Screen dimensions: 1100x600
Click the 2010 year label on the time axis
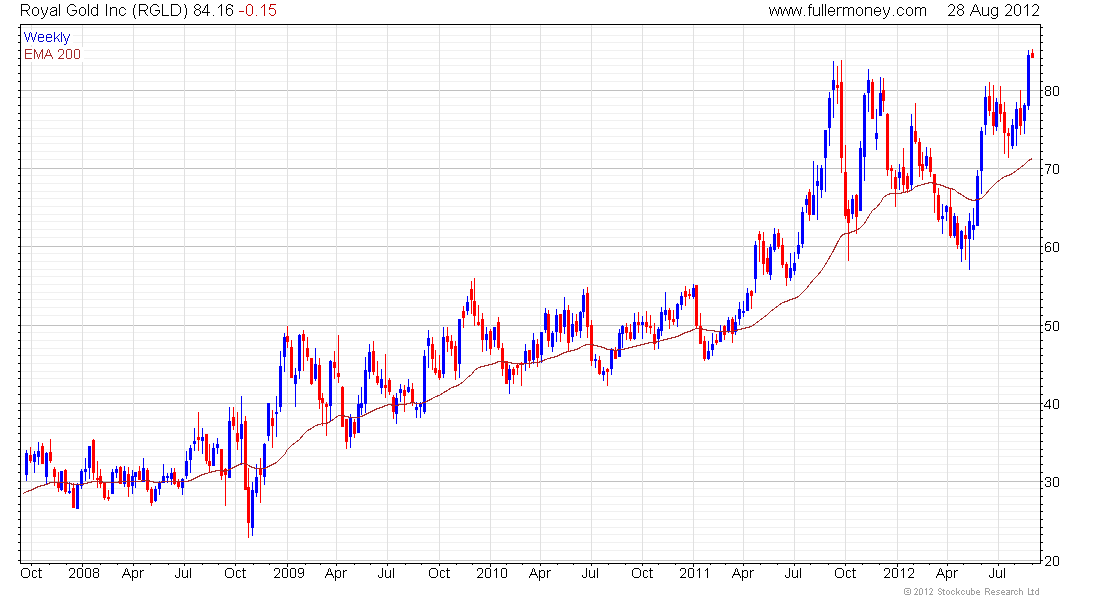click(x=492, y=573)
